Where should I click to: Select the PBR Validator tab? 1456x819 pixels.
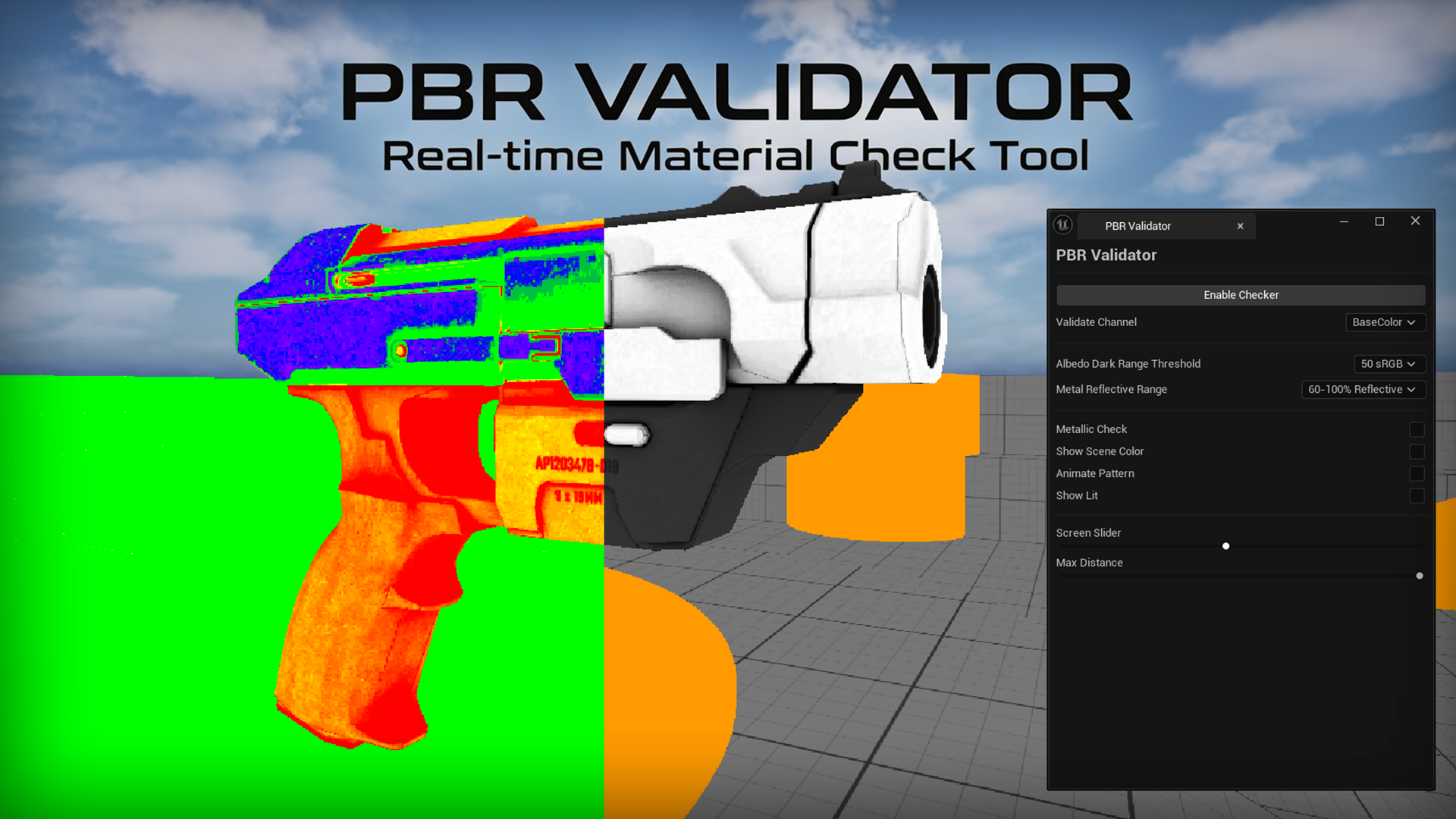1166,226
